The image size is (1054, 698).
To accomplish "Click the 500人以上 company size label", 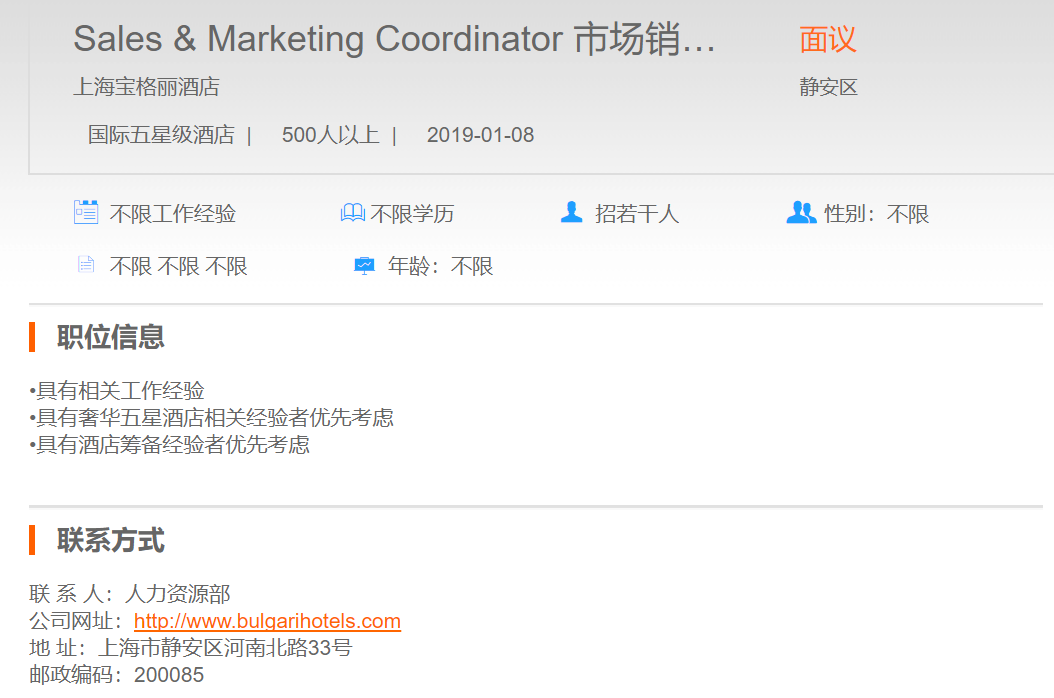I will (330, 135).
